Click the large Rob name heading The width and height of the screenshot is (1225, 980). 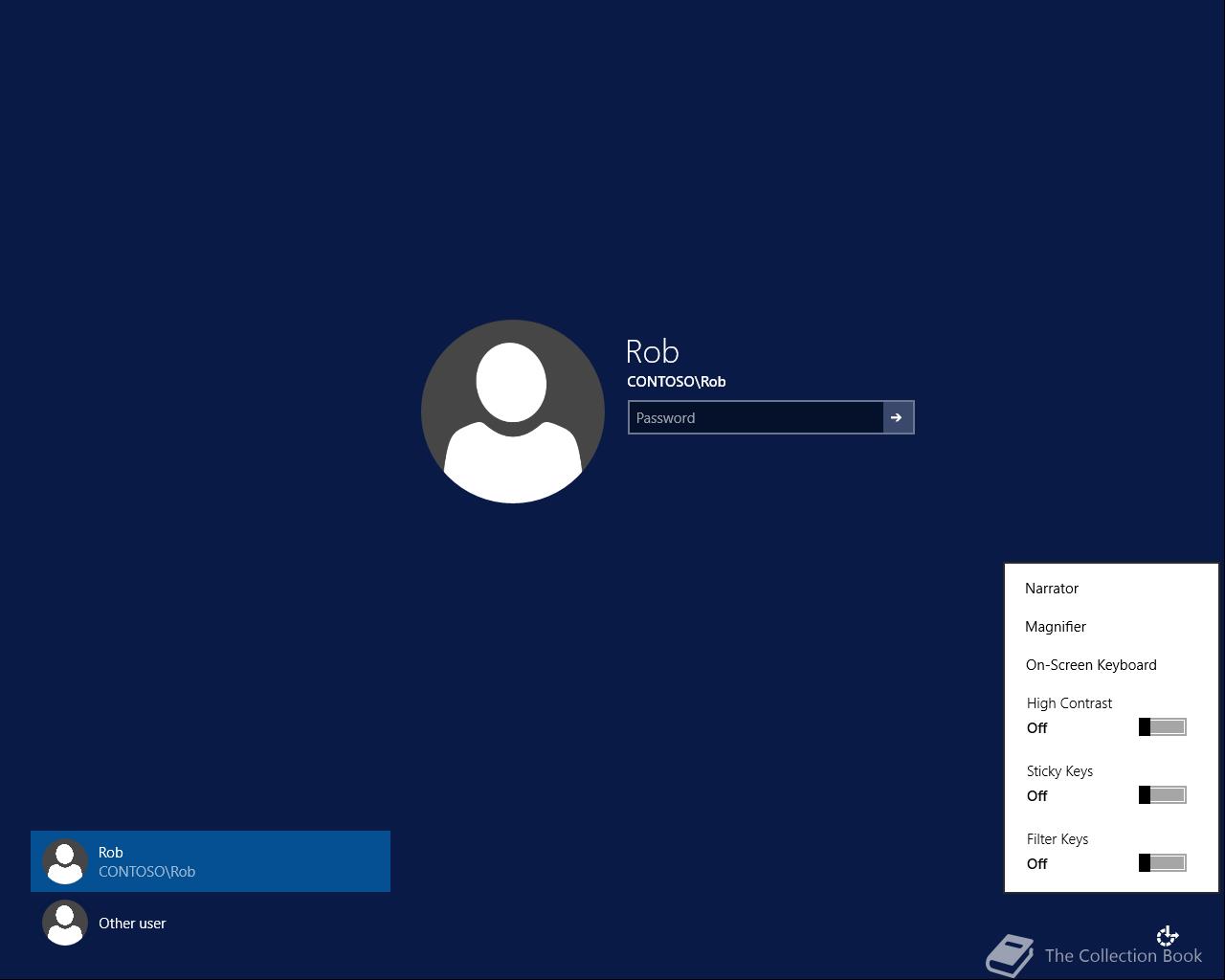(653, 351)
